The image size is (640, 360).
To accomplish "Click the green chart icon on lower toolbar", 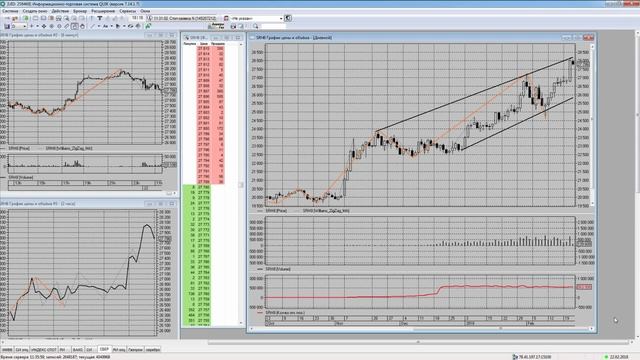I will (148, 26).
